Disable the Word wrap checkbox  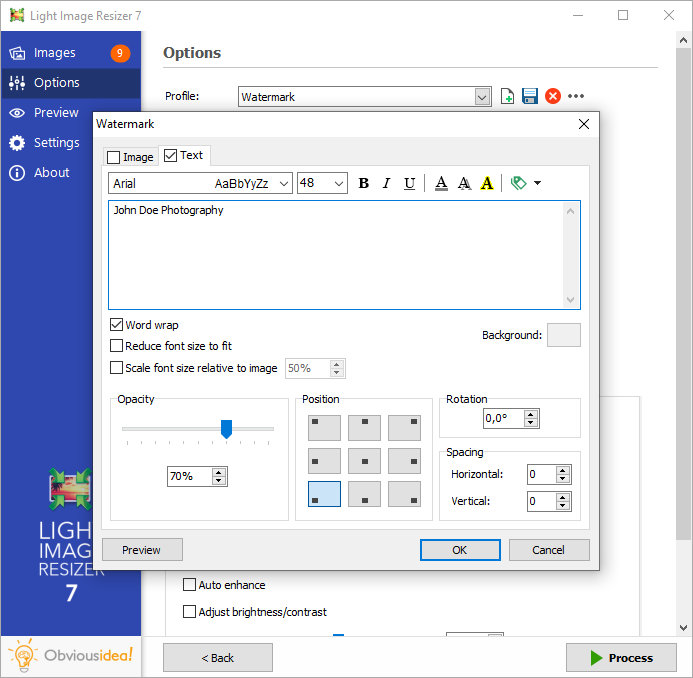(x=117, y=325)
